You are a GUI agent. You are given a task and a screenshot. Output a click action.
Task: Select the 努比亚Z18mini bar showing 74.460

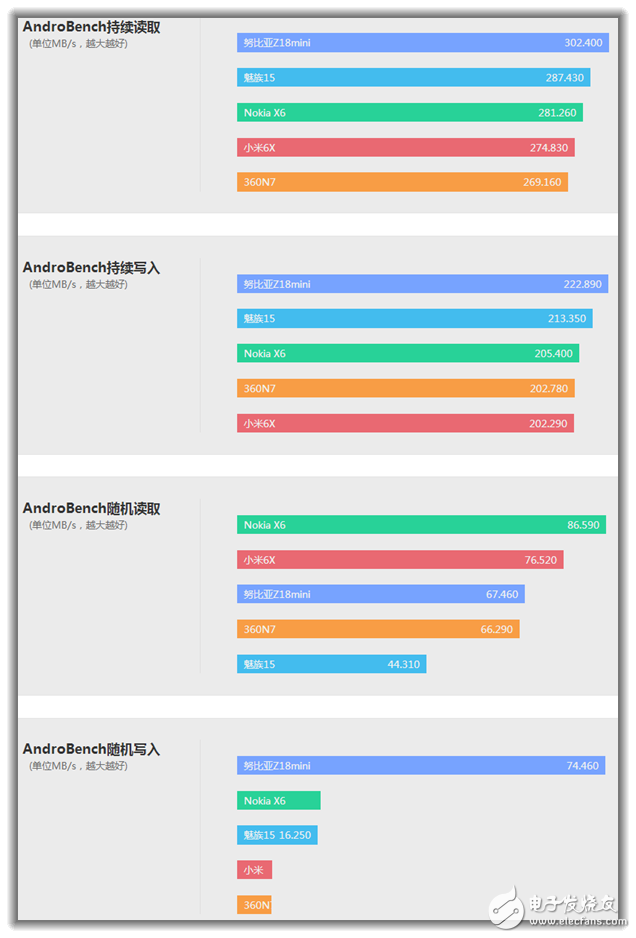click(x=421, y=766)
